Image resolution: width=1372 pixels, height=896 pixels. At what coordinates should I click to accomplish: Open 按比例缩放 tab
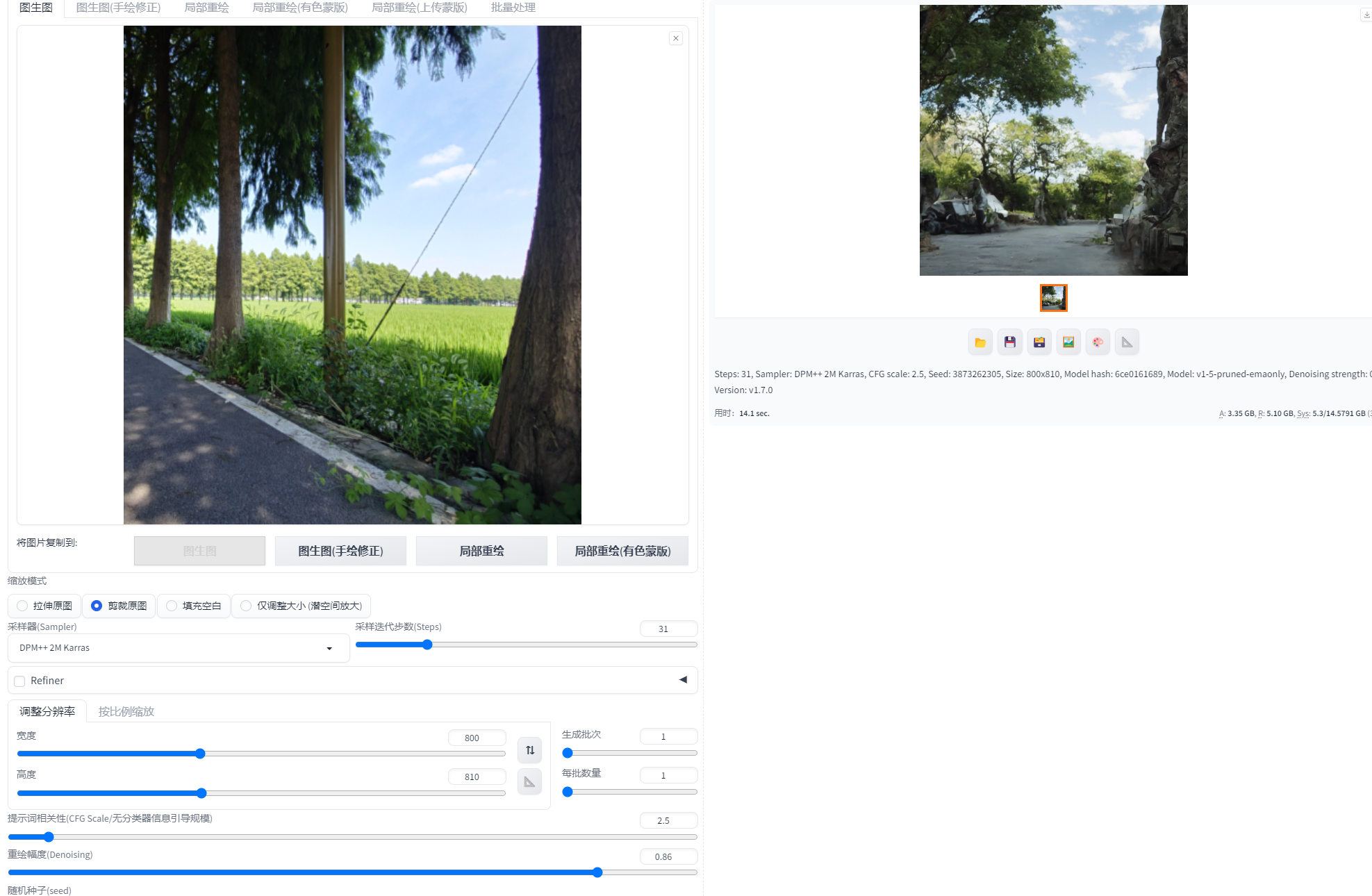[x=126, y=711]
